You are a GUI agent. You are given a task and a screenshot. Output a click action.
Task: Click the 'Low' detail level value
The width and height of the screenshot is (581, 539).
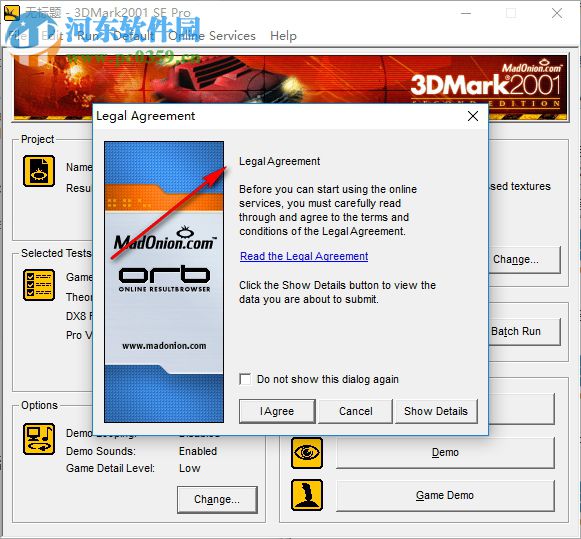click(189, 468)
